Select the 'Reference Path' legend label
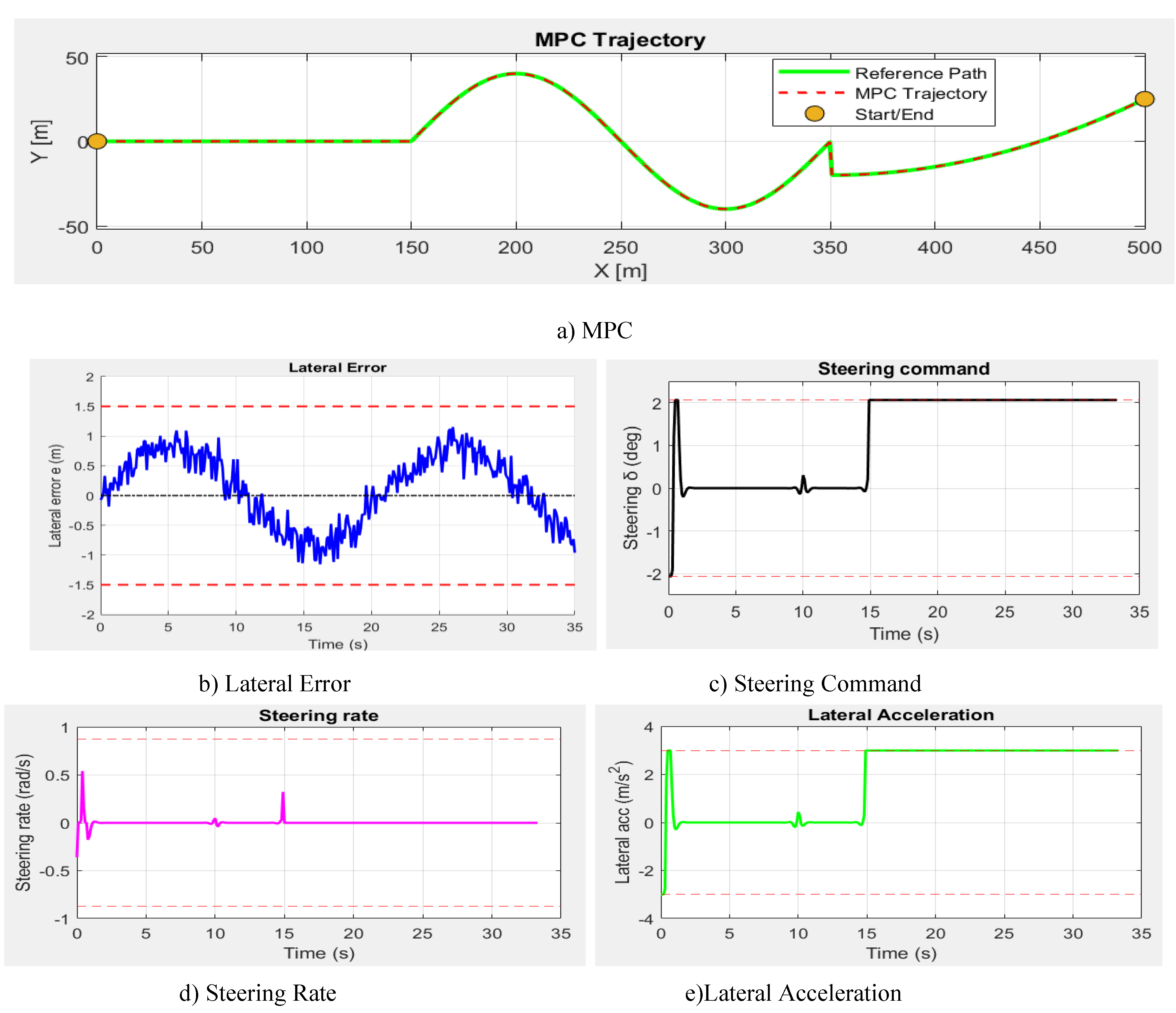This screenshot has width=1176, height=1013. point(921,73)
